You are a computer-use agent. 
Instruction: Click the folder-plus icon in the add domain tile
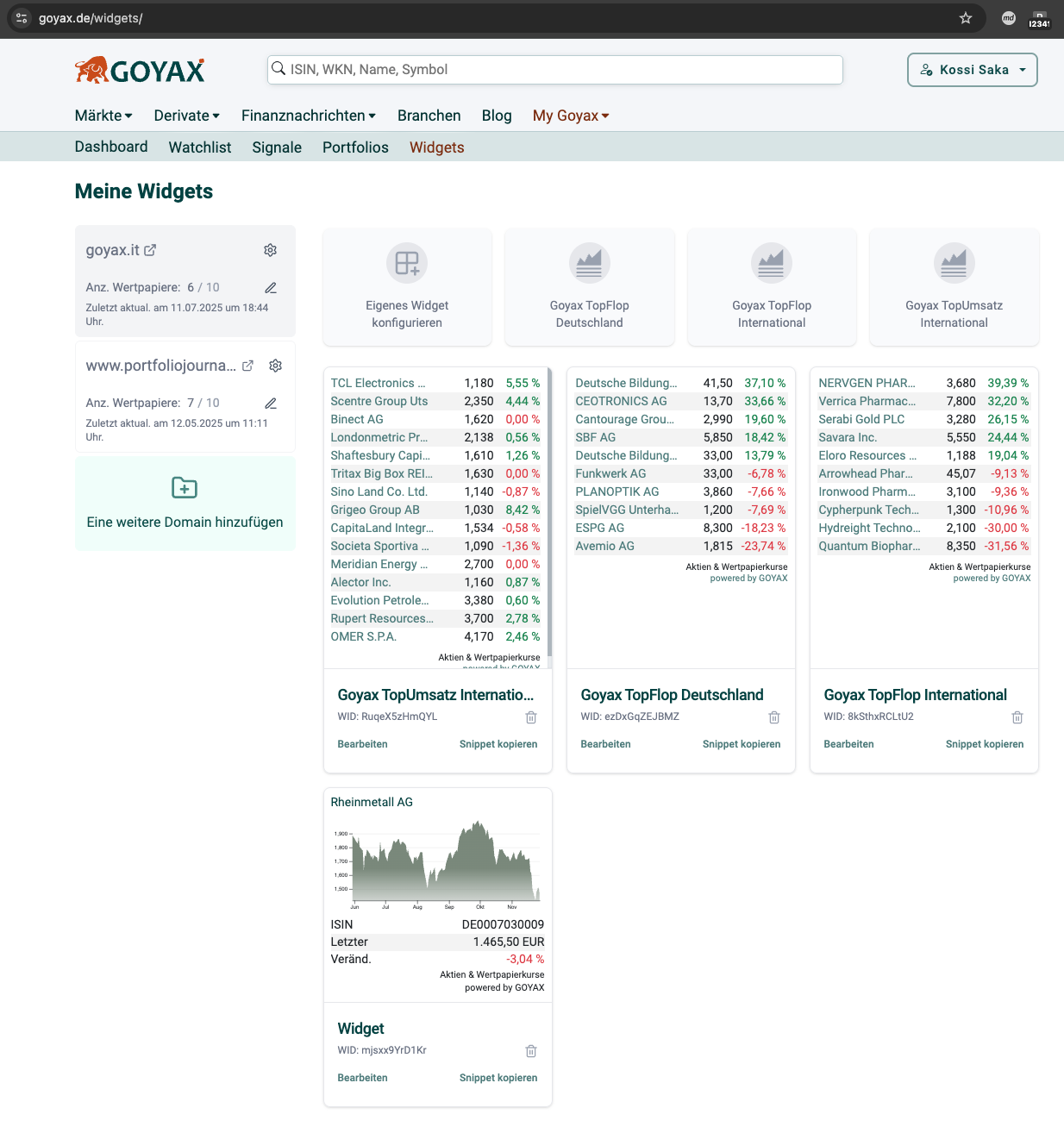pyautogui.click(x=185, y=488)
